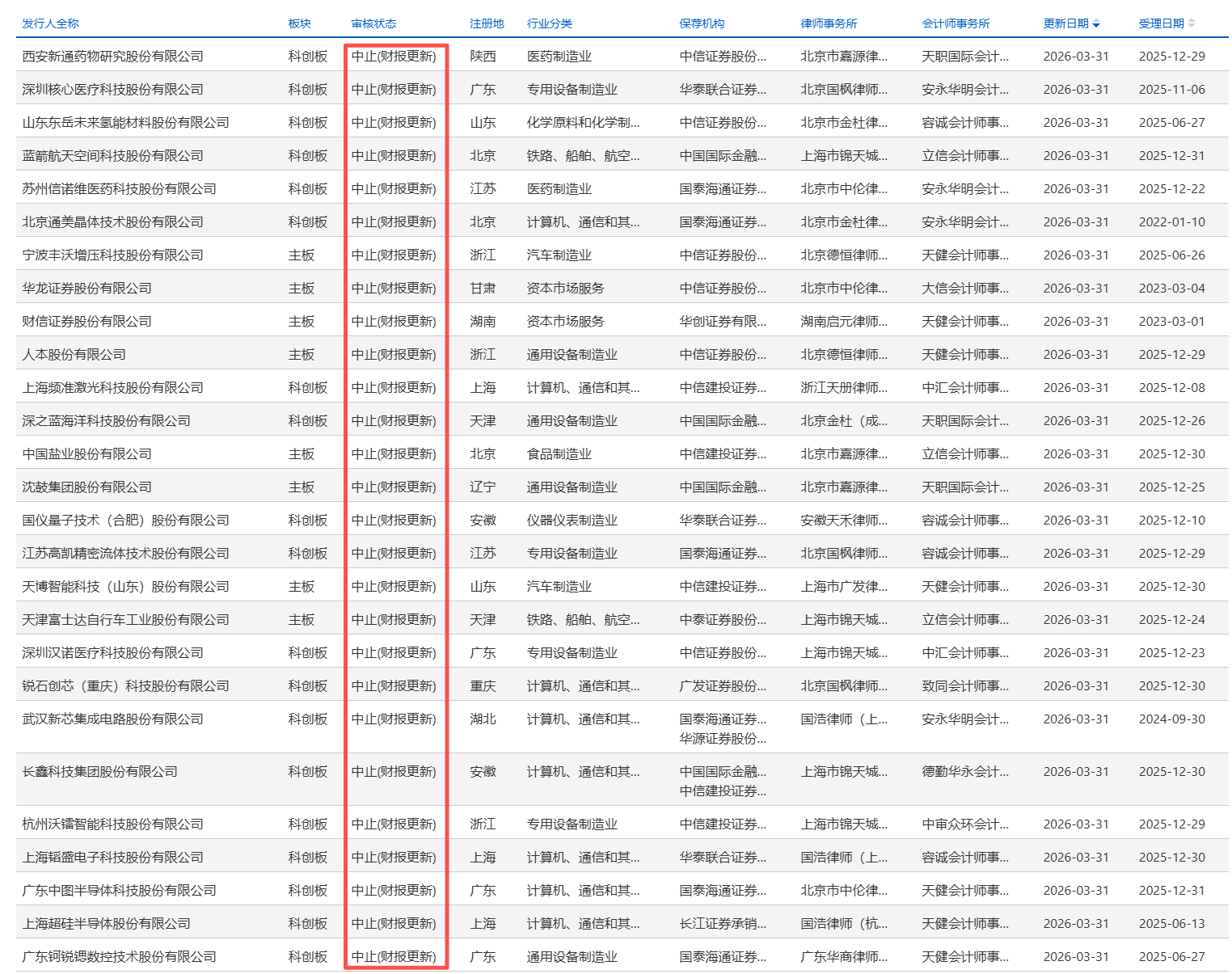1232x974 pixels.
Task: Click the 更新日期 sort arrow icon
Action: point(1096,24)
